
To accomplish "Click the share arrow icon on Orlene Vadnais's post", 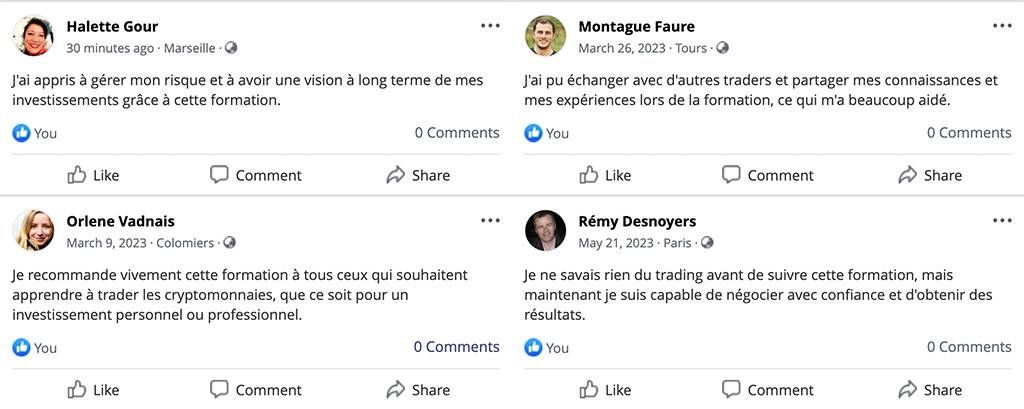I will coord(396,389).
